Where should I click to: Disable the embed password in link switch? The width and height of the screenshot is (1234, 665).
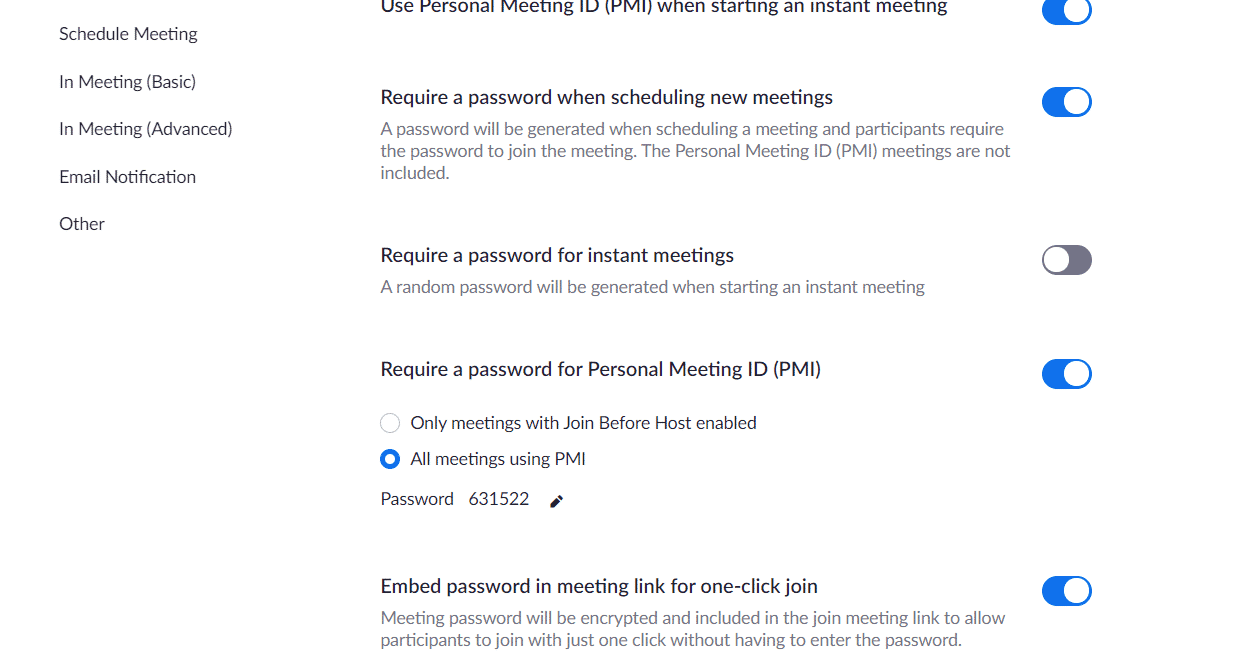(x=1066, y=591)
